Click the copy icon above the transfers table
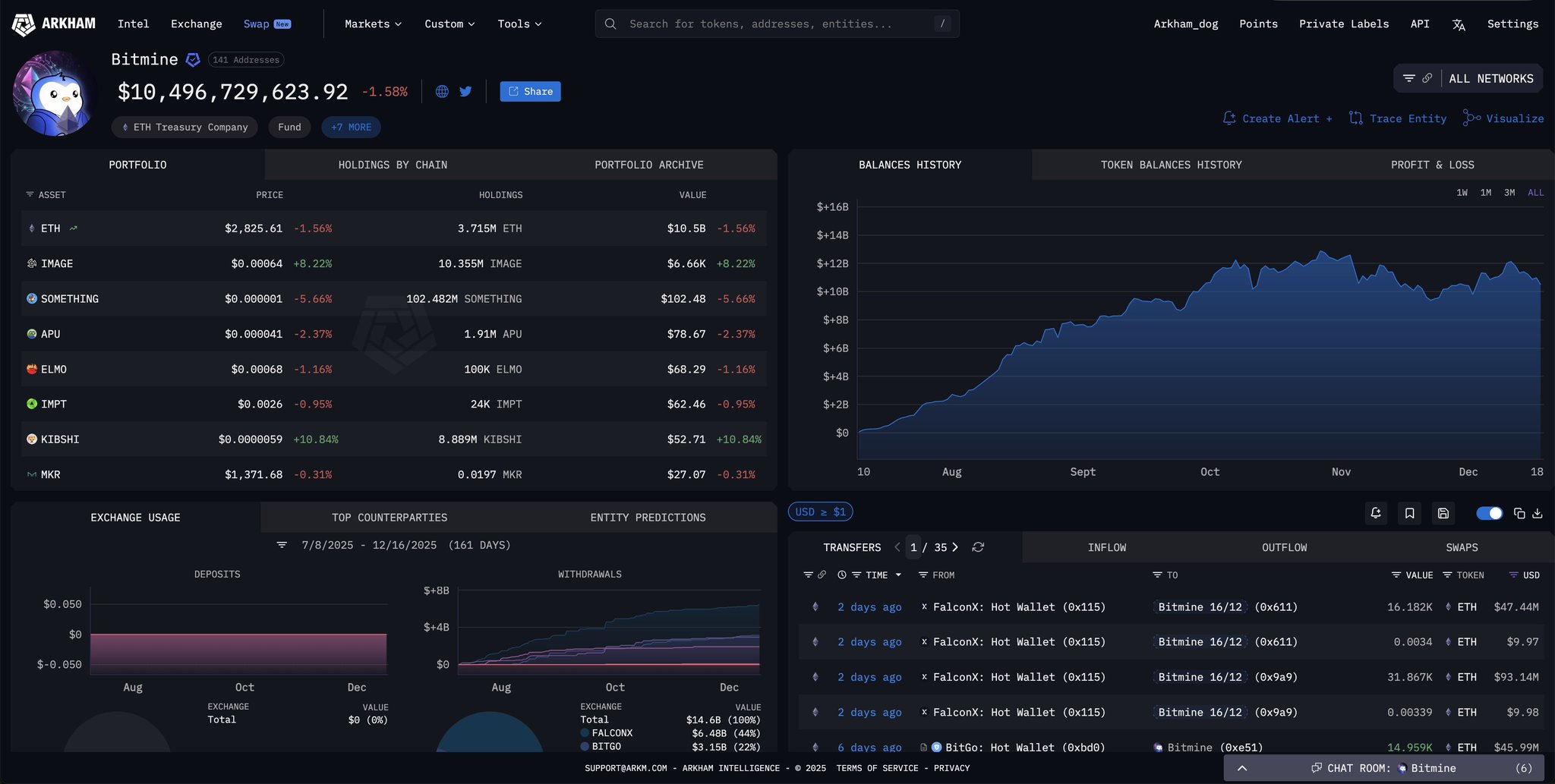 coord(1519,514)
